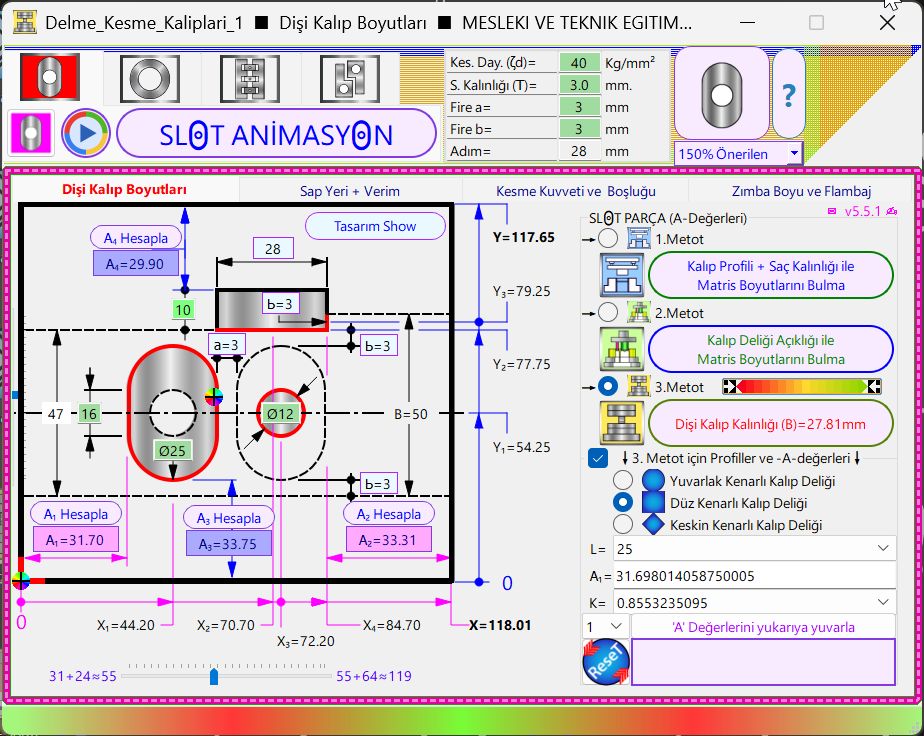Uncheck the 3. Metot için Profiller checkbox

click(598, 458)
